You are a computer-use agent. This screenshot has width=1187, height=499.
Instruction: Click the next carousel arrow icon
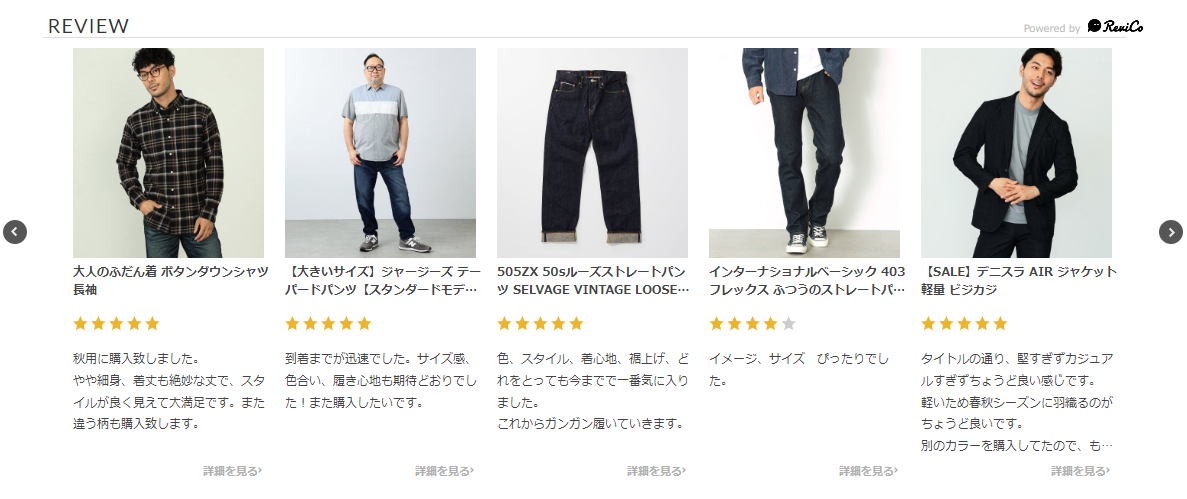pyautogui.click(x=1171, y=232)
